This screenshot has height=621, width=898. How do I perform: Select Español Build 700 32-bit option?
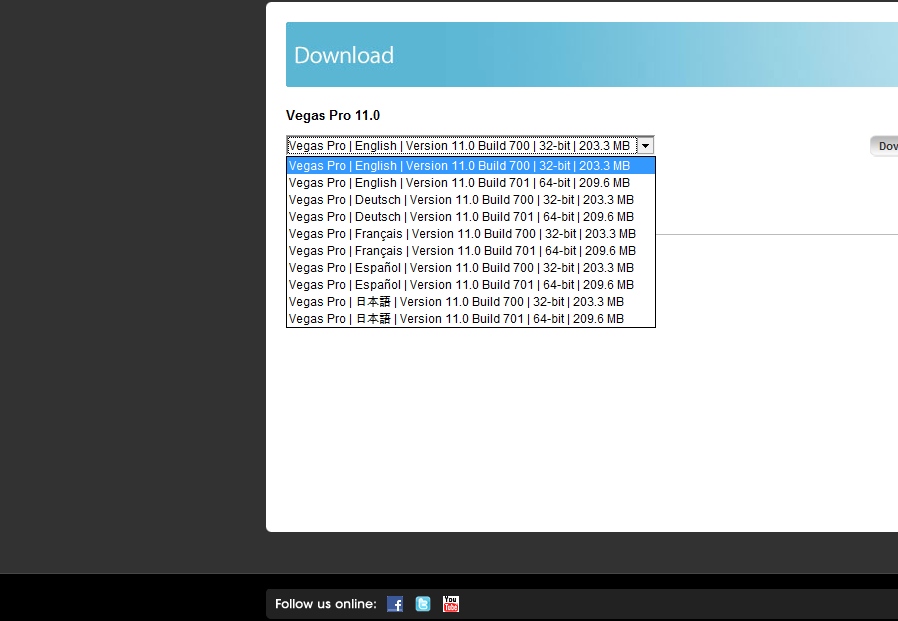(471, 268)
